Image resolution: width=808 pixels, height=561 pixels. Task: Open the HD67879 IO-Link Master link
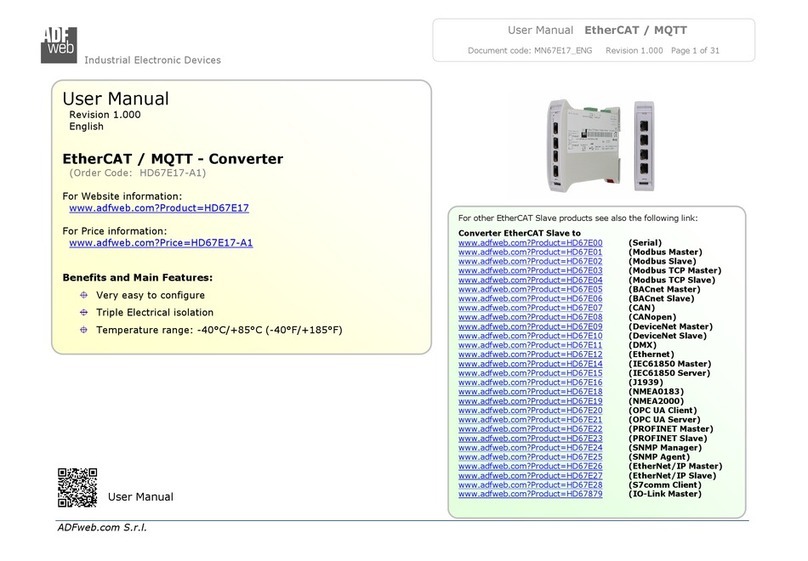[x=530, y=494]
